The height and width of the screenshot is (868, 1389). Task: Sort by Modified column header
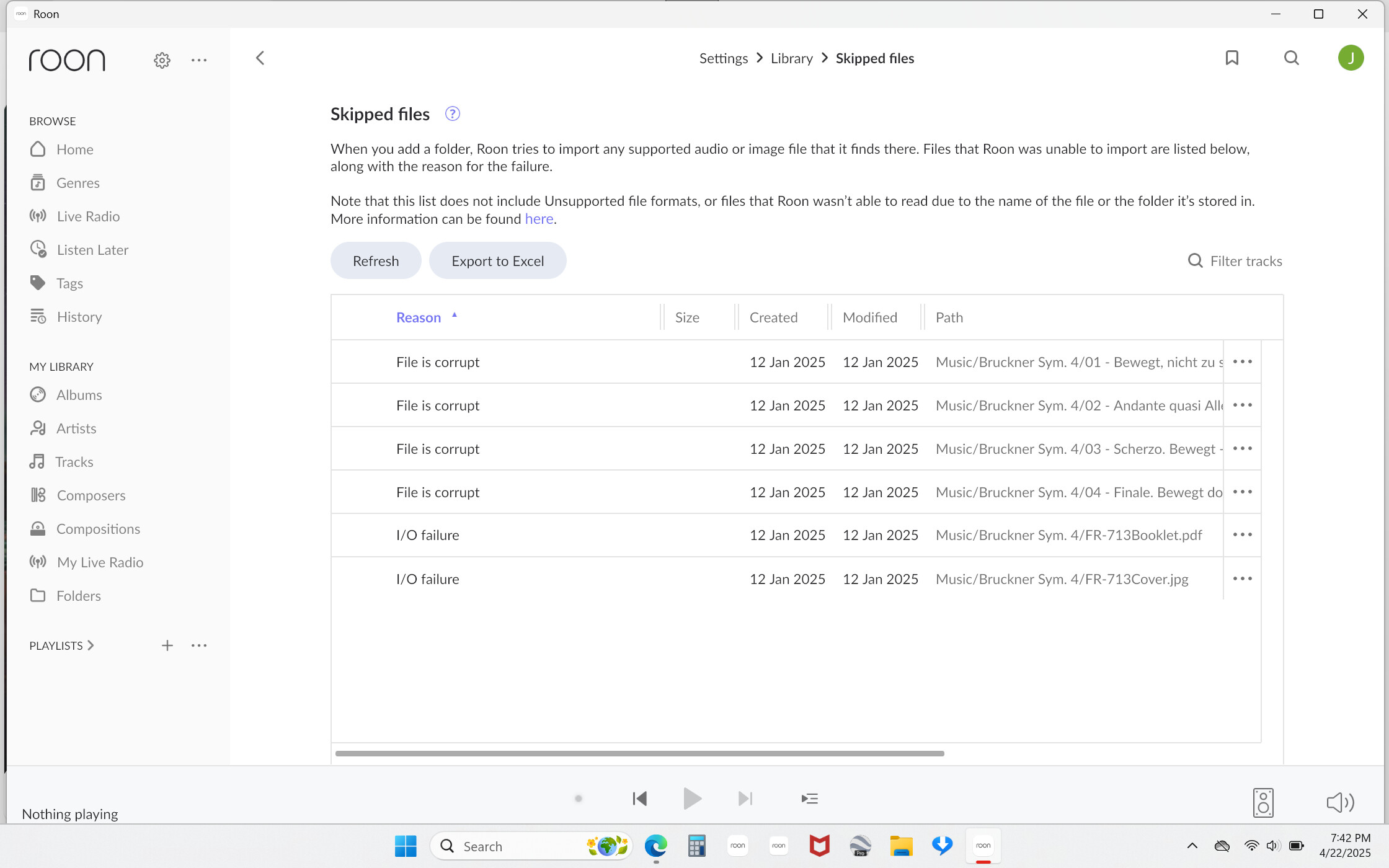869,317
